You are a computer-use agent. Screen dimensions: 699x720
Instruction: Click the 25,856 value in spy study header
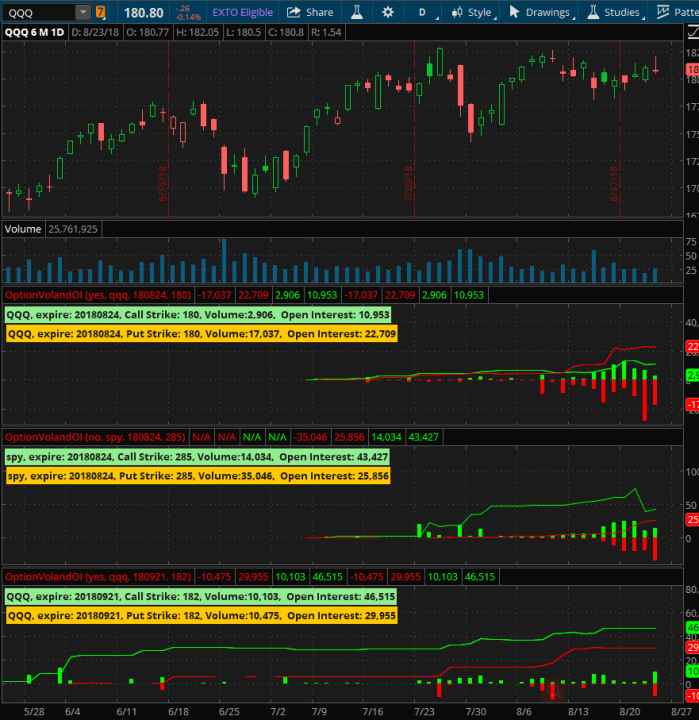tap(349, 437)
